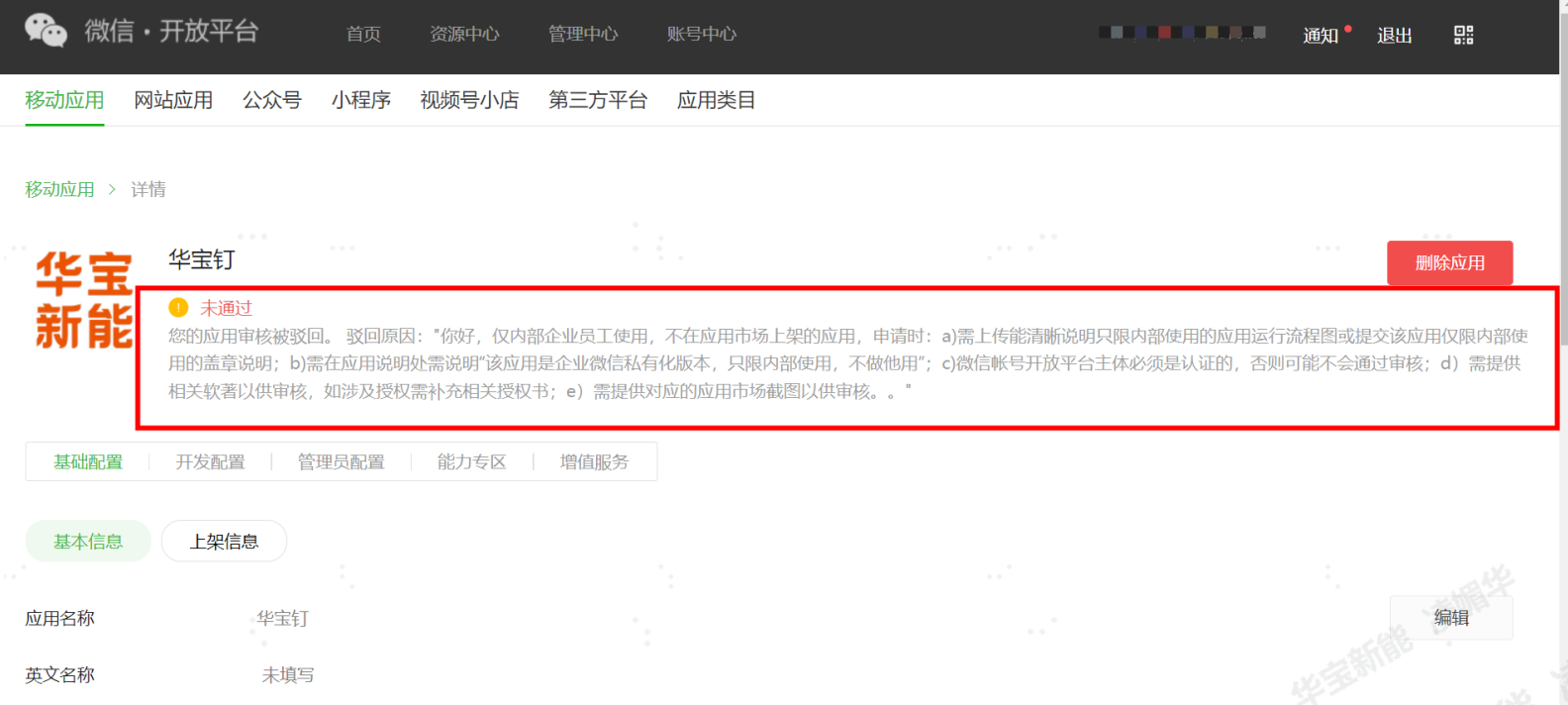Click the blurred account name in header

1182,33
